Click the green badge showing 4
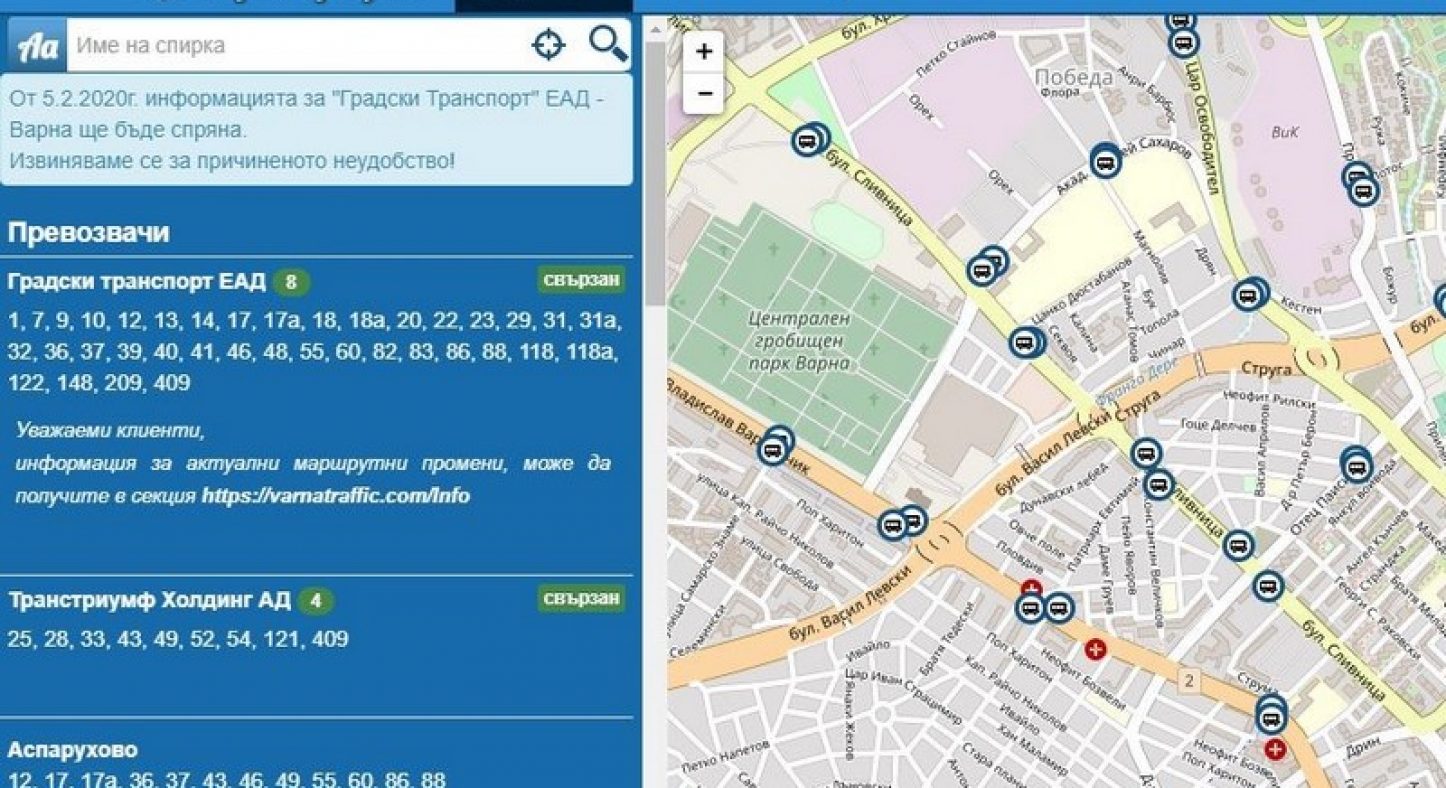 315,601
